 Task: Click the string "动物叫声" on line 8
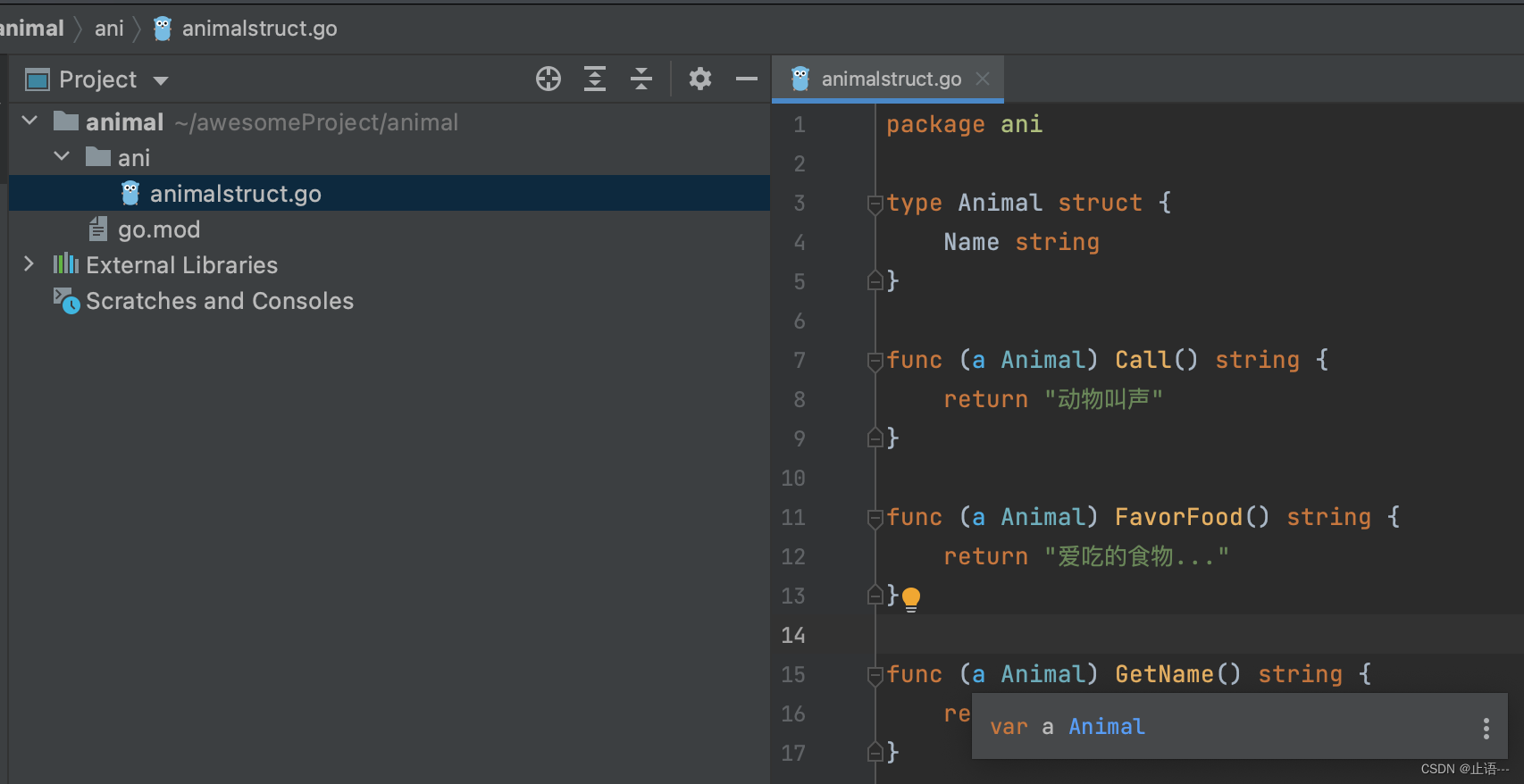point(1104,399)
